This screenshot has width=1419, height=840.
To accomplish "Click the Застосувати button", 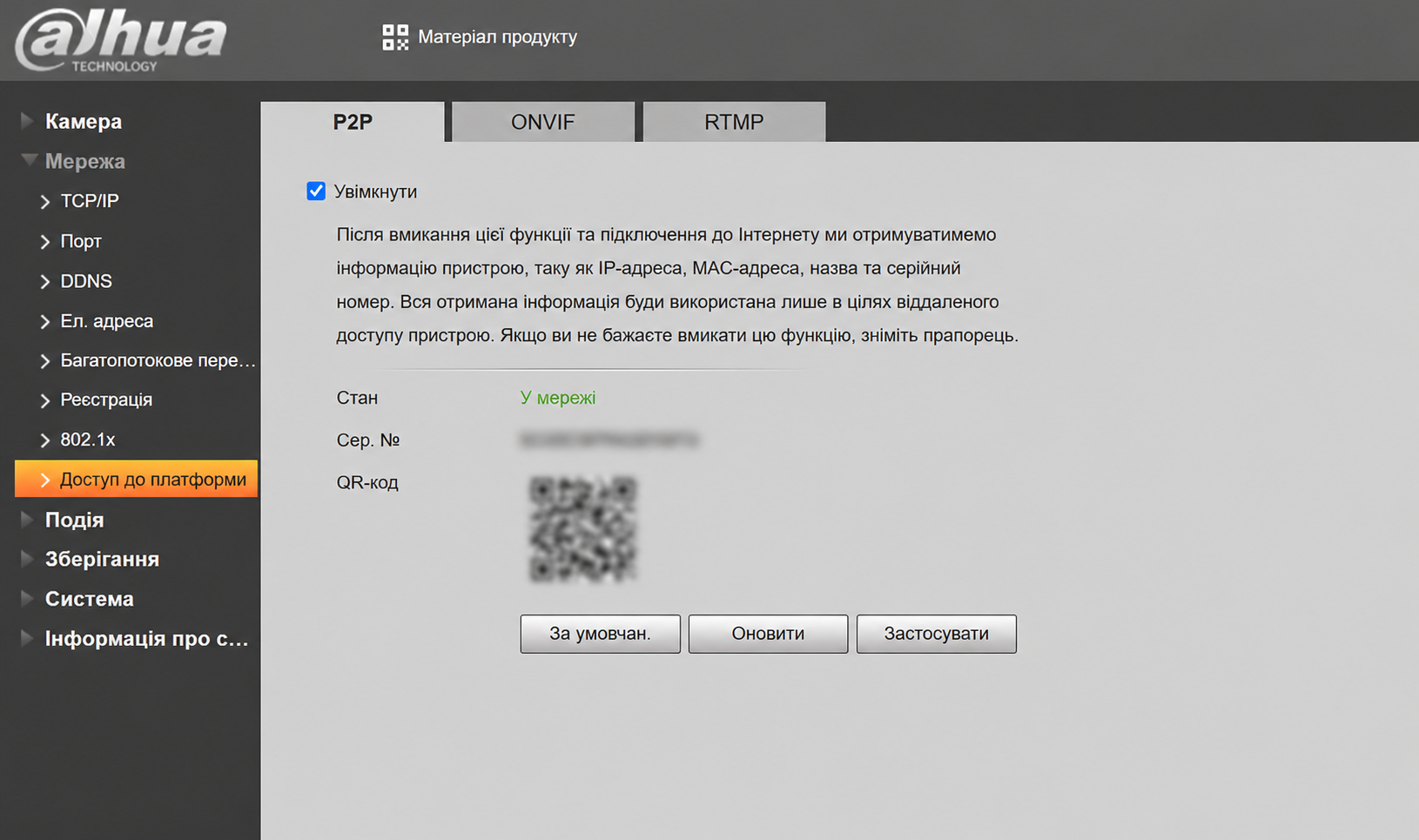I will click(x=936, y=634).
